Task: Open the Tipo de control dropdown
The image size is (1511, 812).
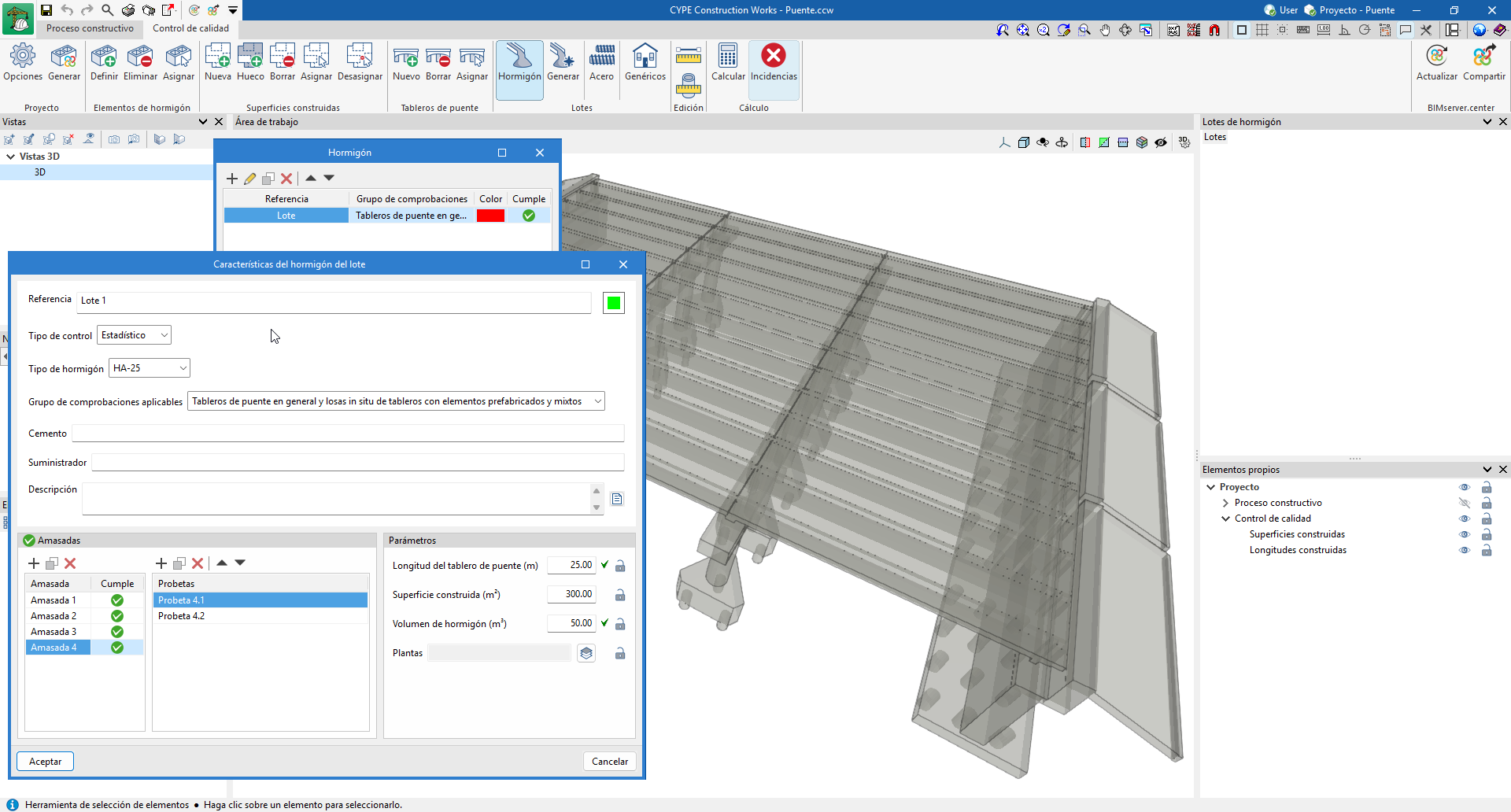Action: tap(134, 335)
